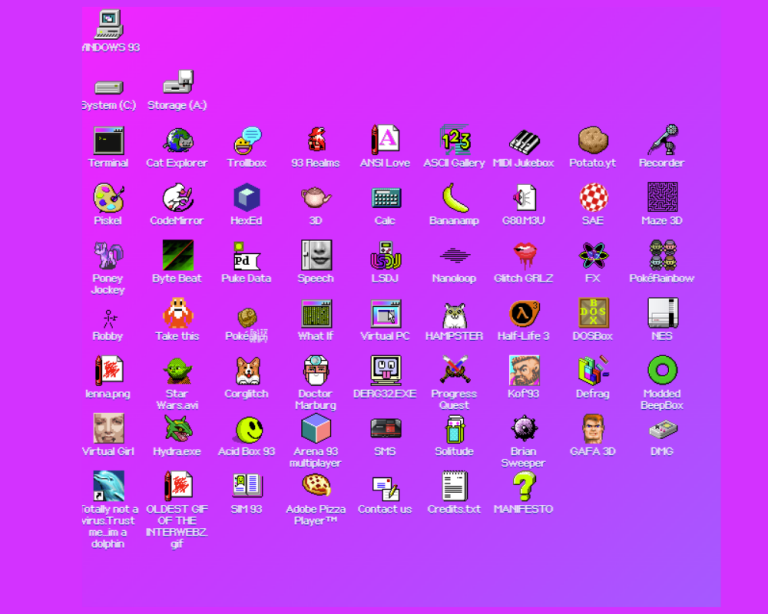Launch the SMS console icon
The image size is (768, 614).
385,428
